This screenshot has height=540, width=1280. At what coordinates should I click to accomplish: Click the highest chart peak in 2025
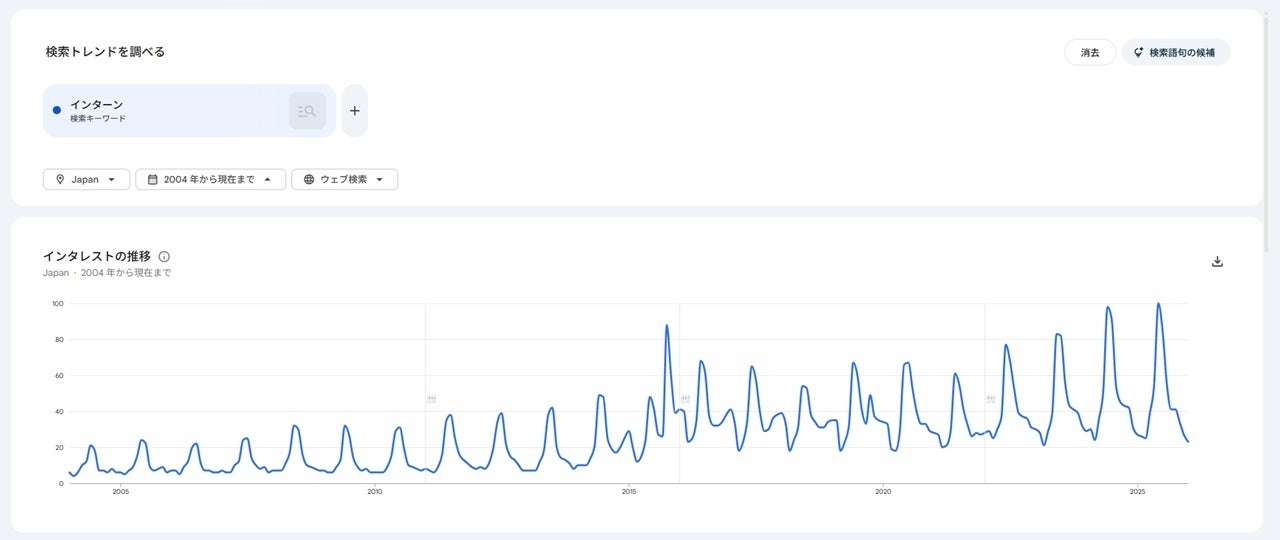tap(1158, 304)
